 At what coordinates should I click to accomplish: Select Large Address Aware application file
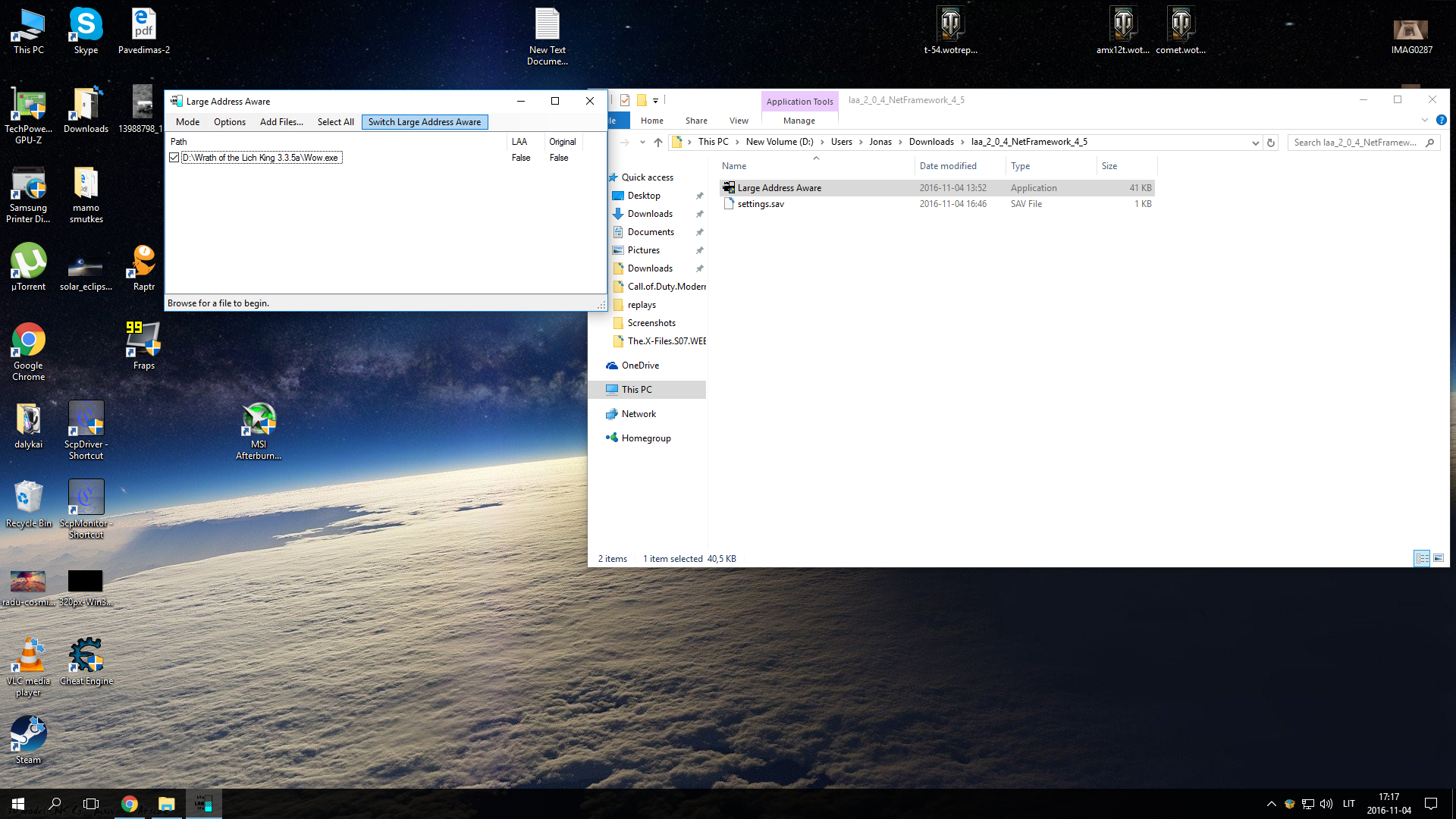937,188
